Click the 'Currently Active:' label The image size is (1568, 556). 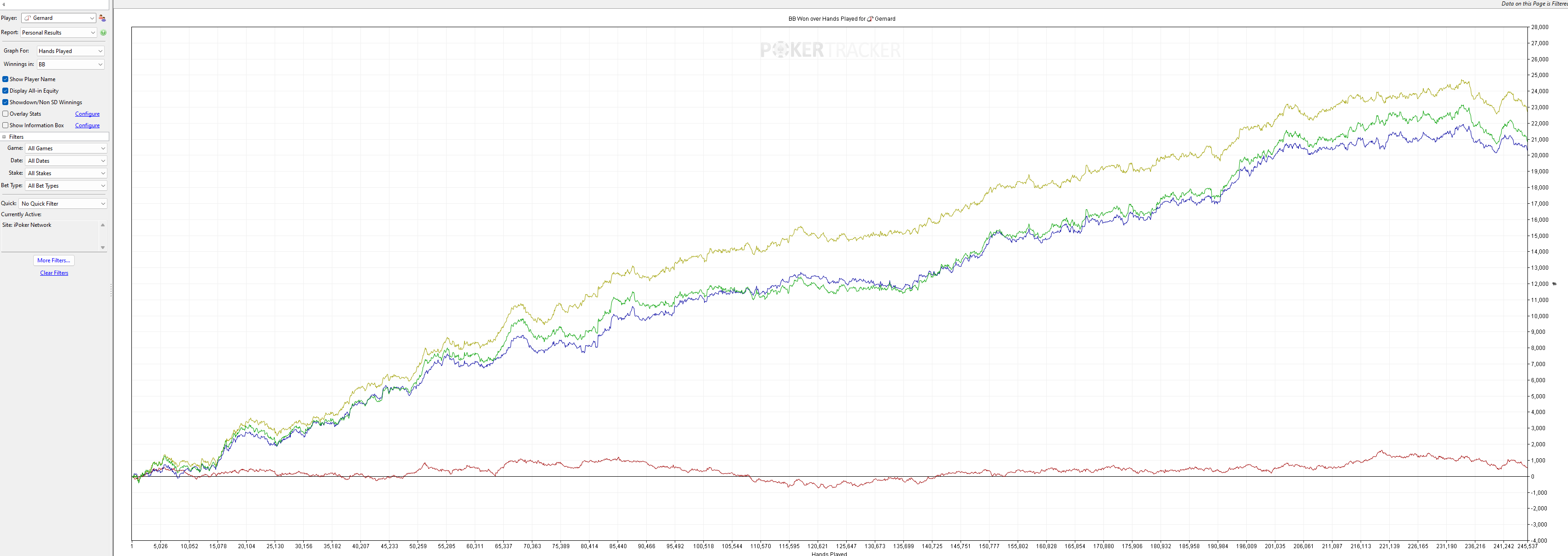tap(21, 214)
